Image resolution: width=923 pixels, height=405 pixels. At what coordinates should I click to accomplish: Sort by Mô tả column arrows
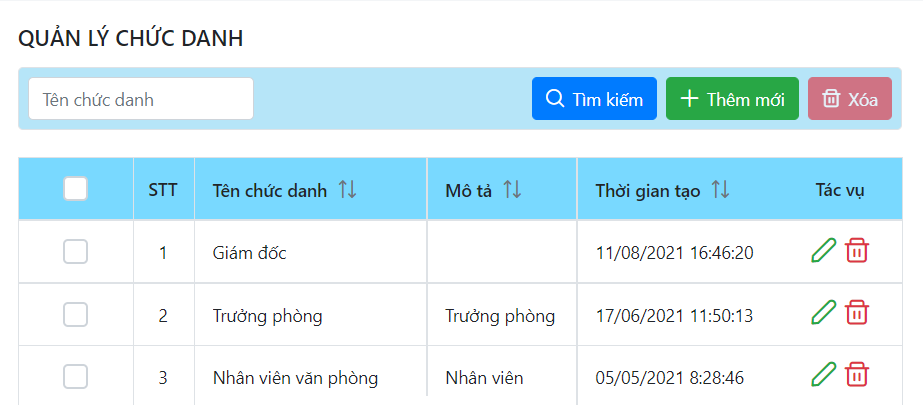point(512,189)
